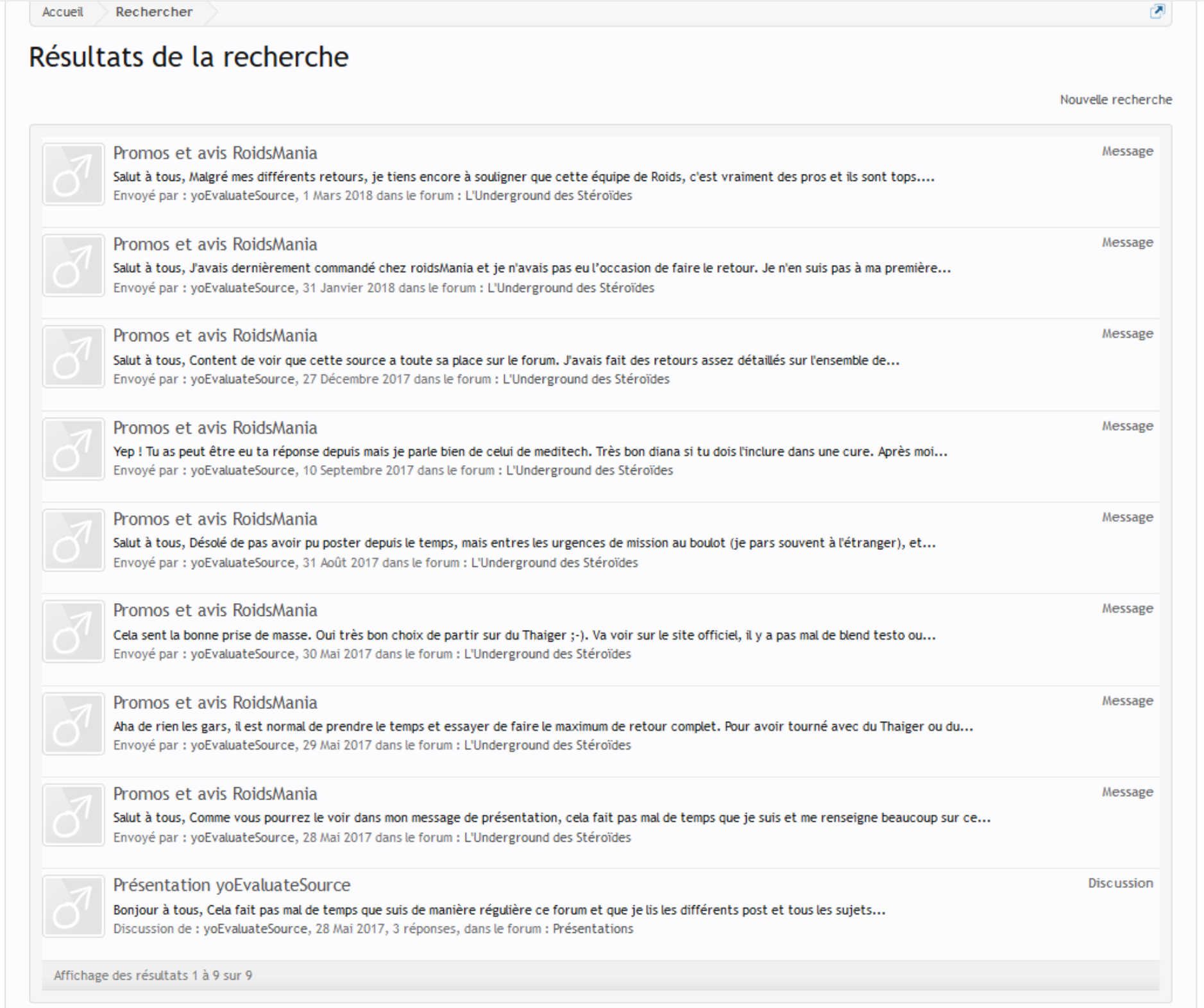Click the 10 Septembre 2017 post title
The width and height of the screenshot is (1204, 1008).
215,427
